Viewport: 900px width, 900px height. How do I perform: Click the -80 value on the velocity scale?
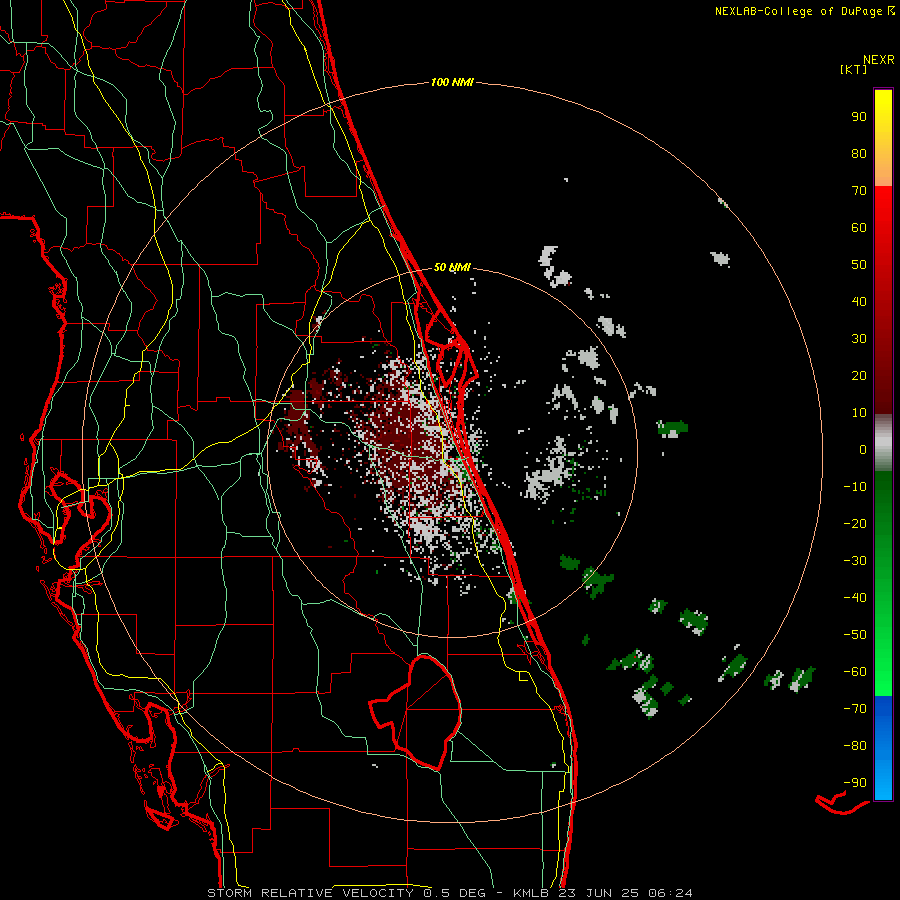855,746
